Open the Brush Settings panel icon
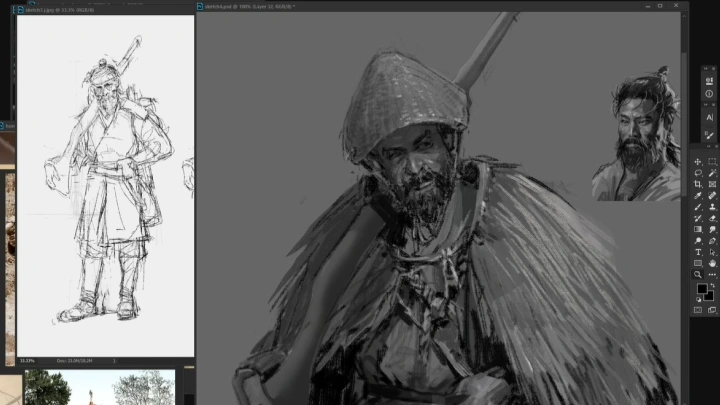The image size is (720, 405). click(709, 135)
